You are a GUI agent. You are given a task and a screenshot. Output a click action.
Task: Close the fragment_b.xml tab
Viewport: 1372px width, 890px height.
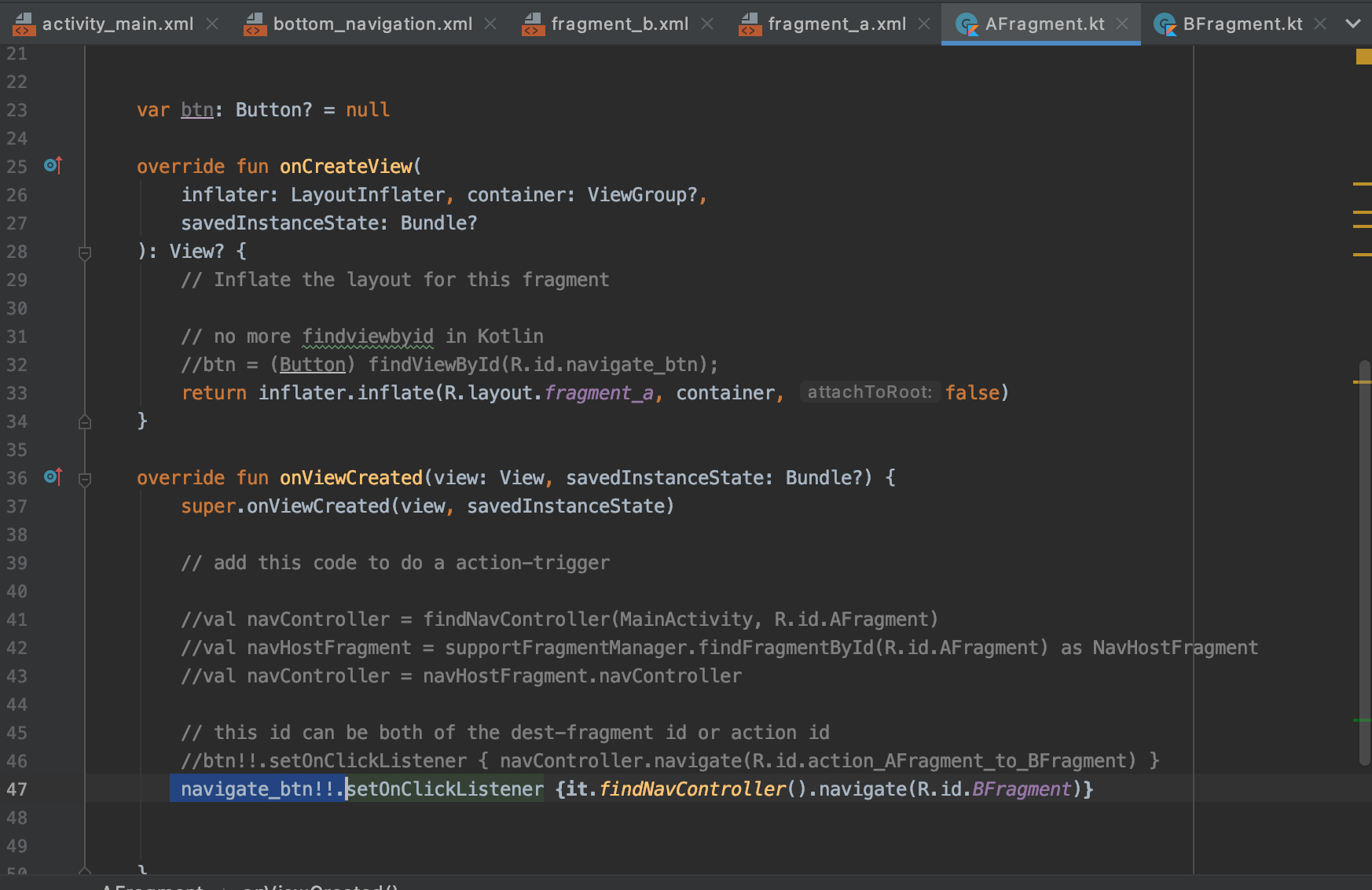coord(707,24)
